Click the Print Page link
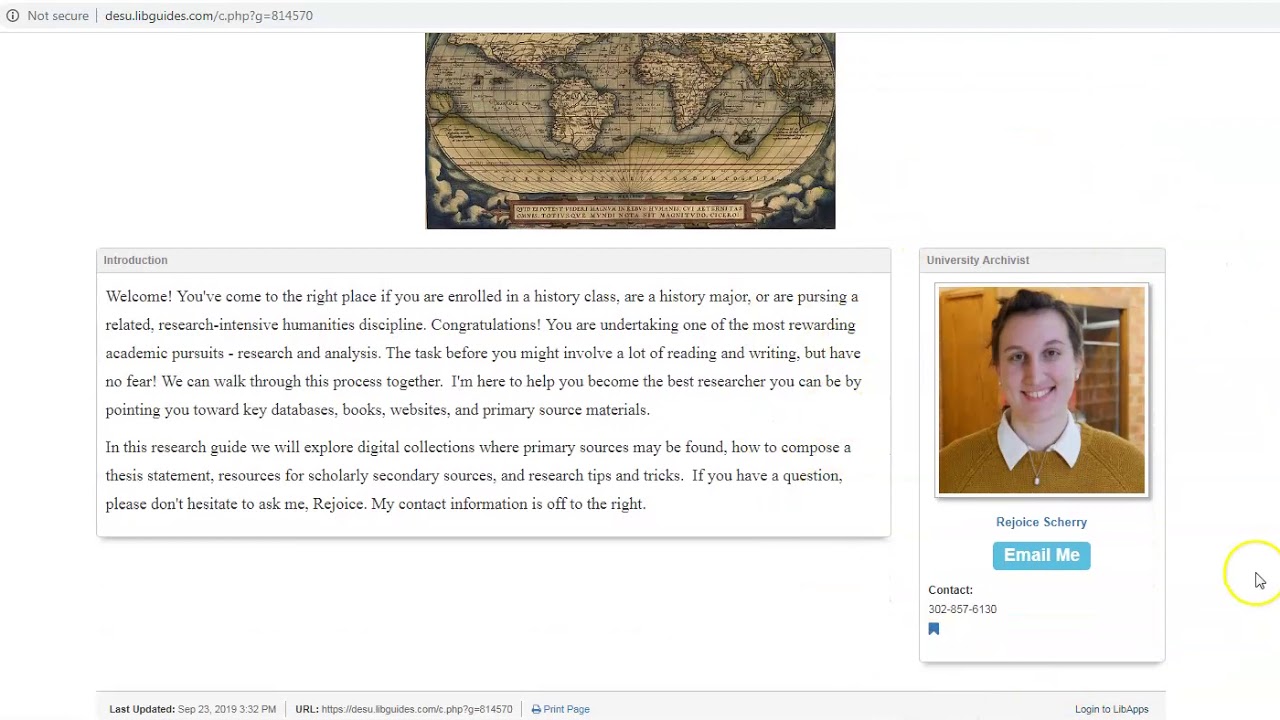Viewport: 1280px width, 720px height. click(566, 709)
